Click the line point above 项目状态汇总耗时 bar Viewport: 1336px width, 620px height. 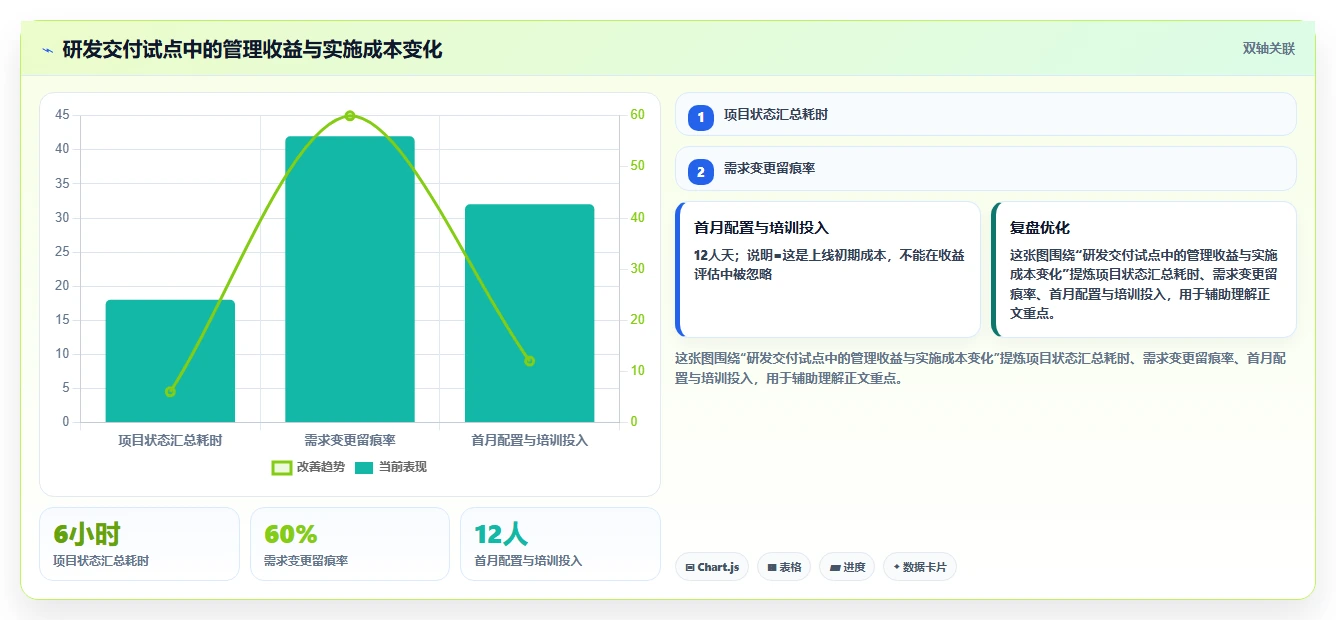[x=170, y=392]
